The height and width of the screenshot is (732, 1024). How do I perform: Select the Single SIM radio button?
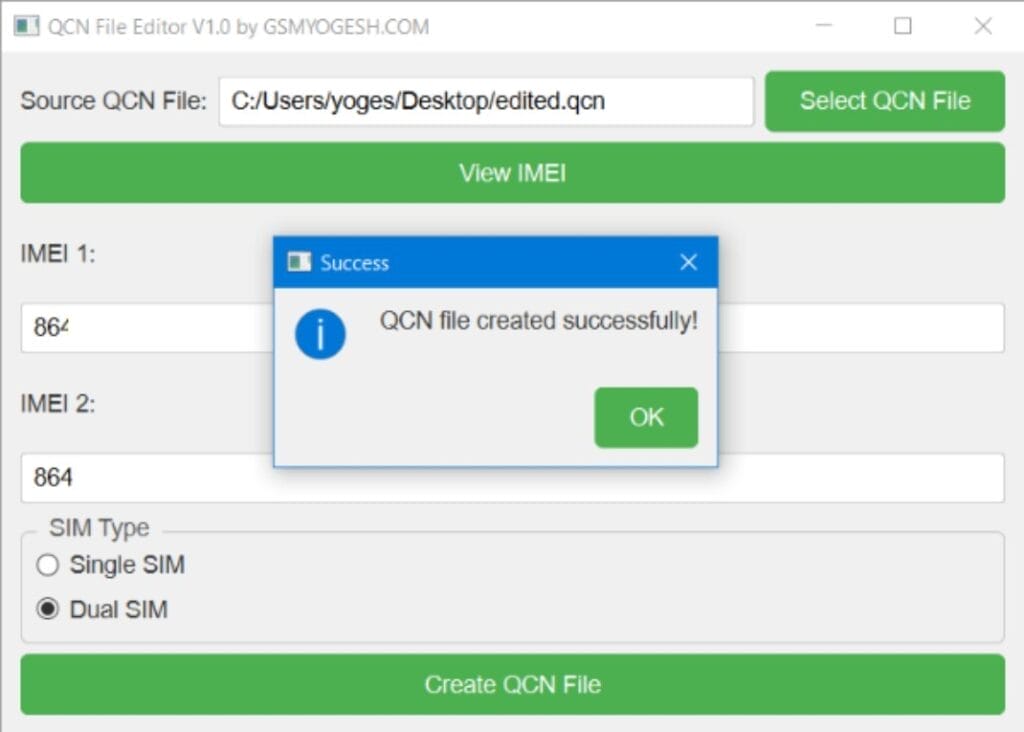click(x=47, y=565)
